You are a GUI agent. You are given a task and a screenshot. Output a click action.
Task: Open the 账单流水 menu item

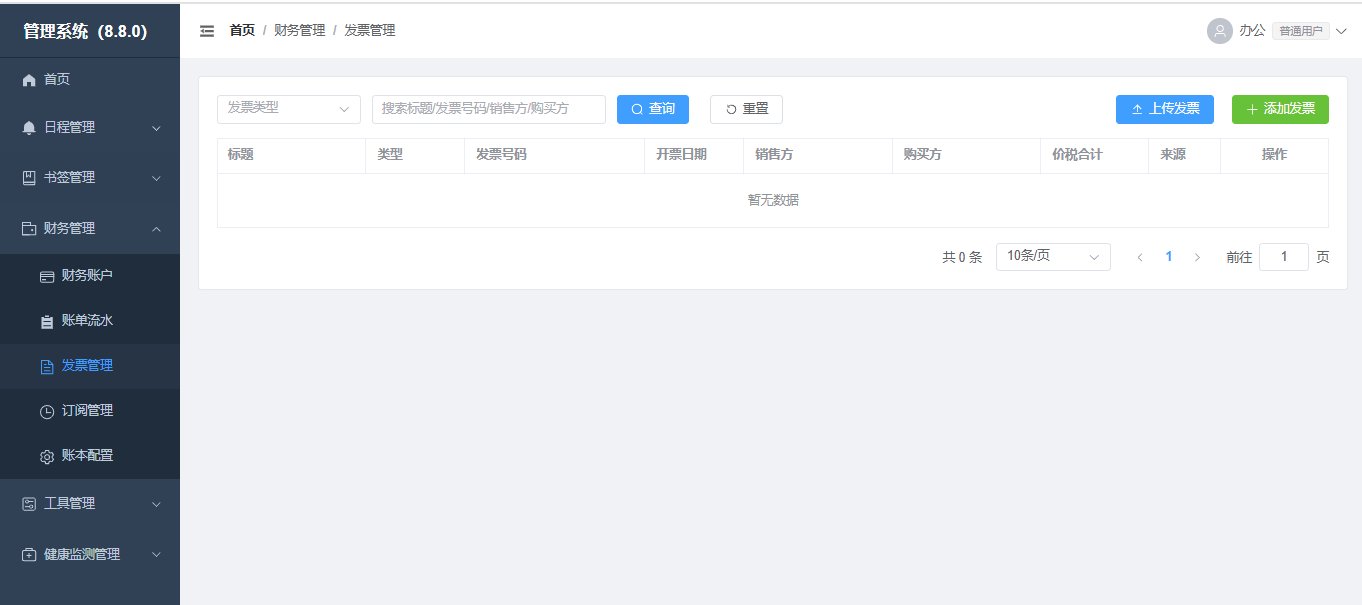(90, 321)
